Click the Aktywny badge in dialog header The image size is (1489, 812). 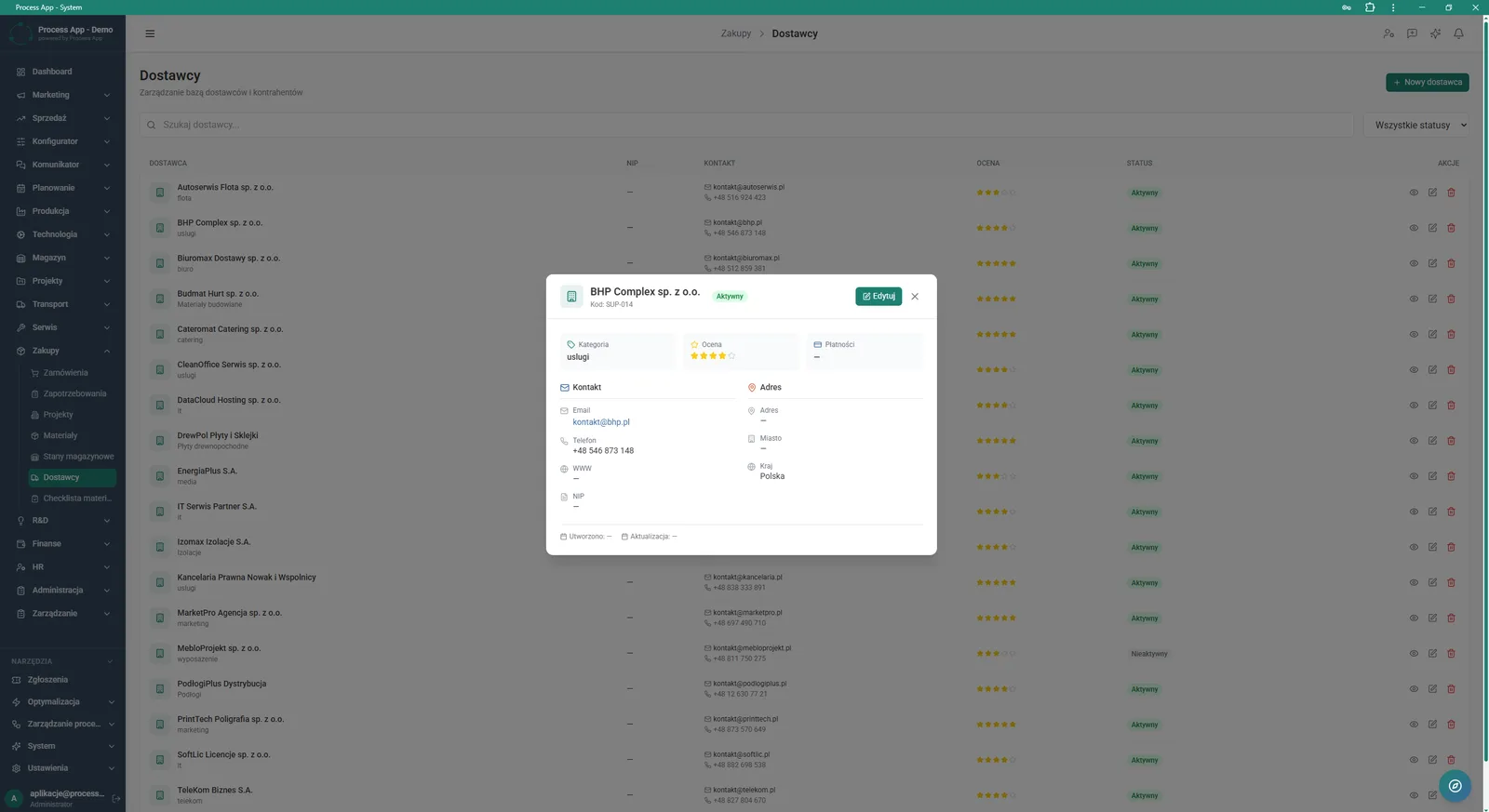click(x=730, y=297)
